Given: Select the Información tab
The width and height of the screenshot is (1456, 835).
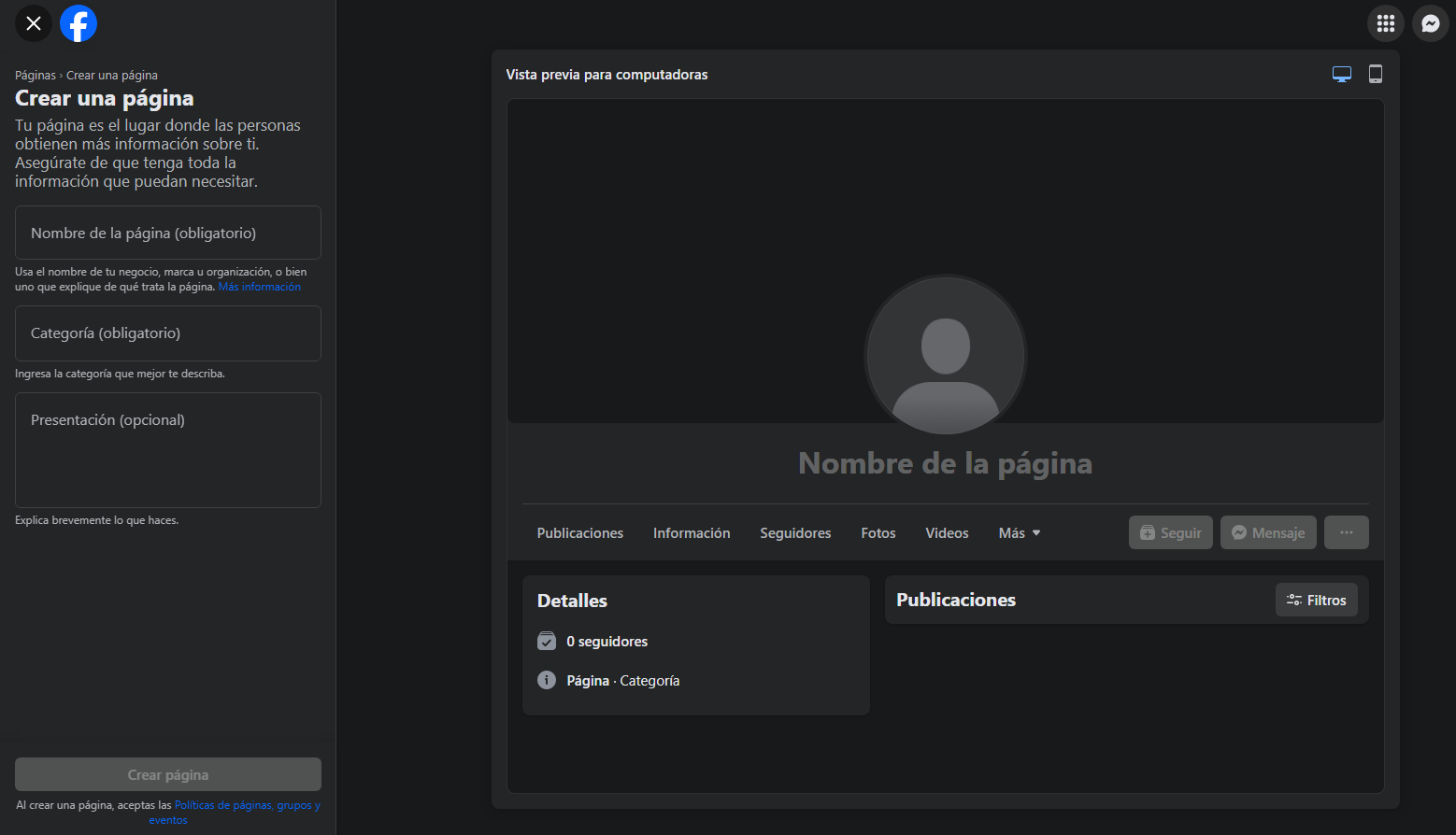Looking at the screenshot, I should coord(692,533).
